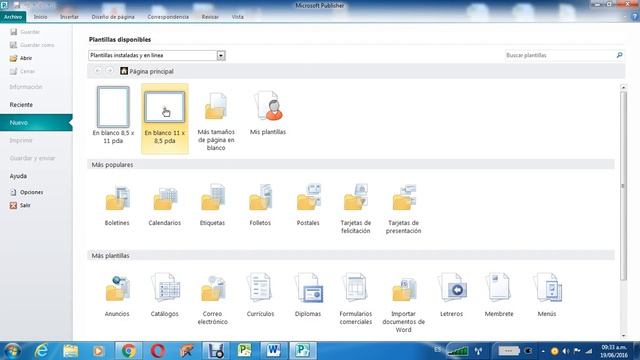Click the scrollbar up arrow
The width and height of the screenshot is (640, 360).
click(x=623, y=87)
